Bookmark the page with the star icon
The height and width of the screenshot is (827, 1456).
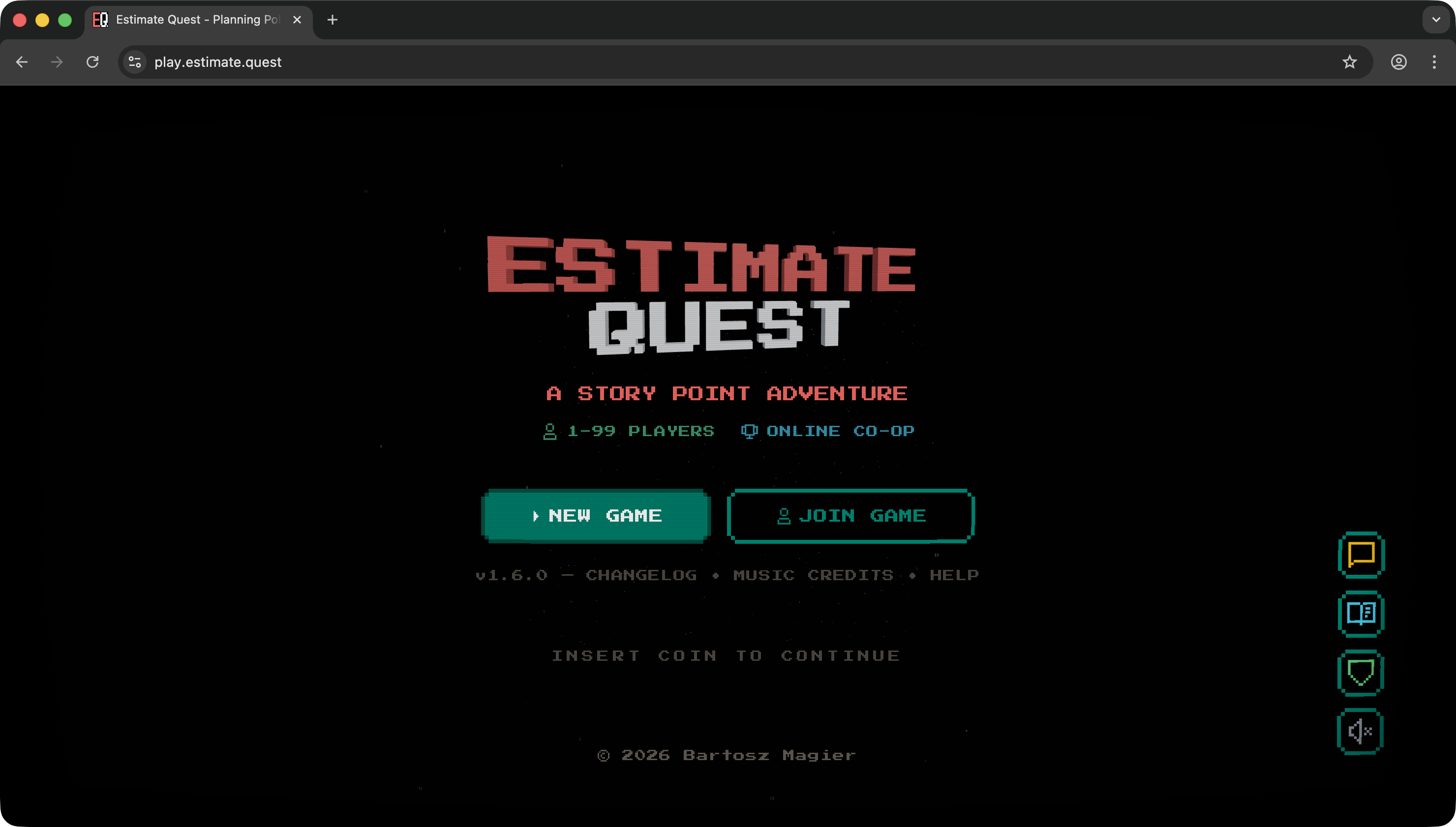pyautogui.click(x=1349, y=62)
